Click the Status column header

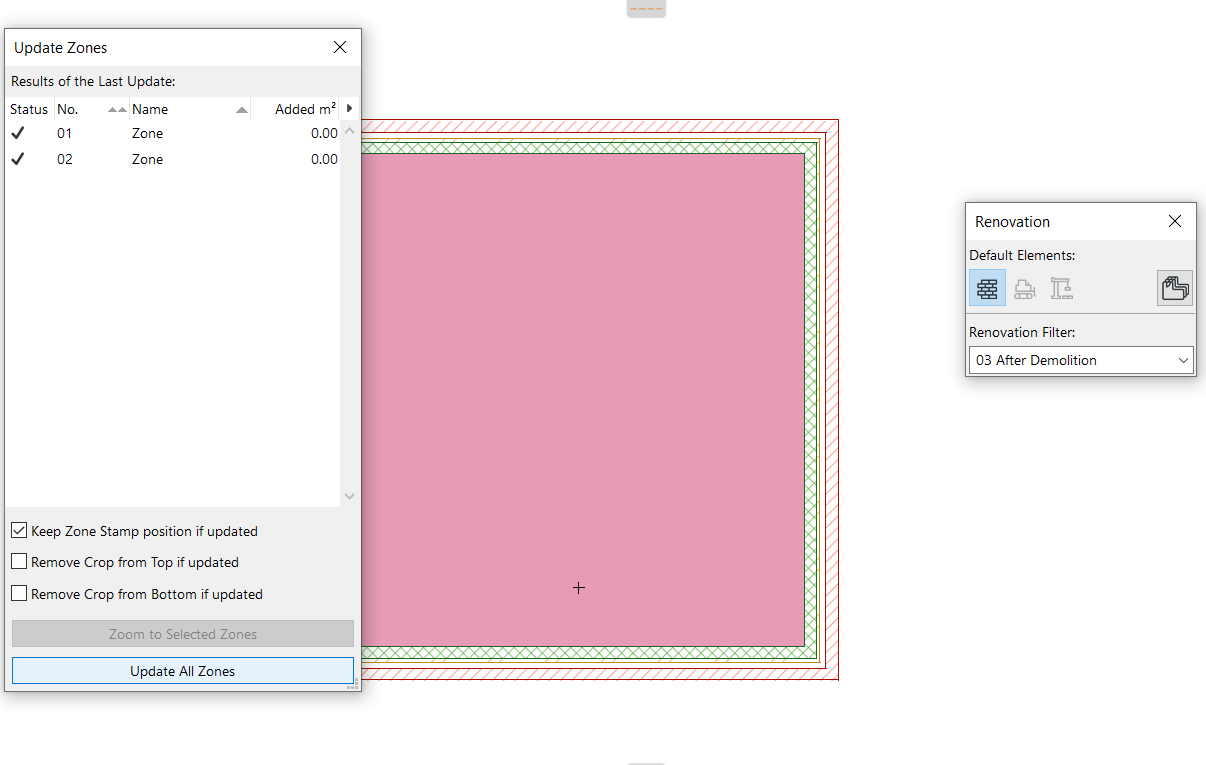tap(29, 109)
